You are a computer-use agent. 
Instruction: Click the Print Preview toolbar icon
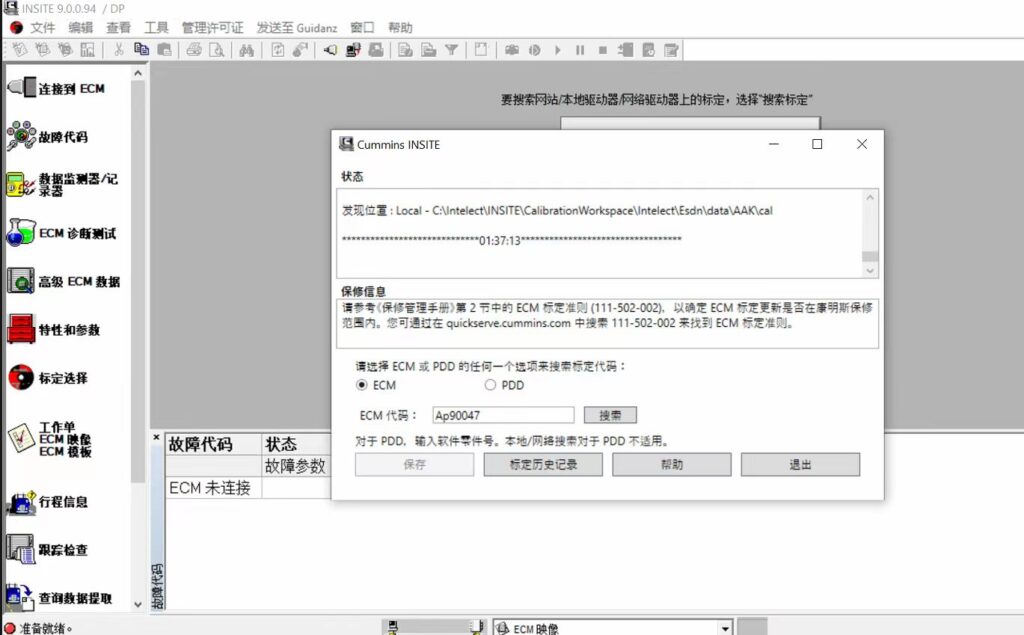pyautogui.click(x=216, y=50)
